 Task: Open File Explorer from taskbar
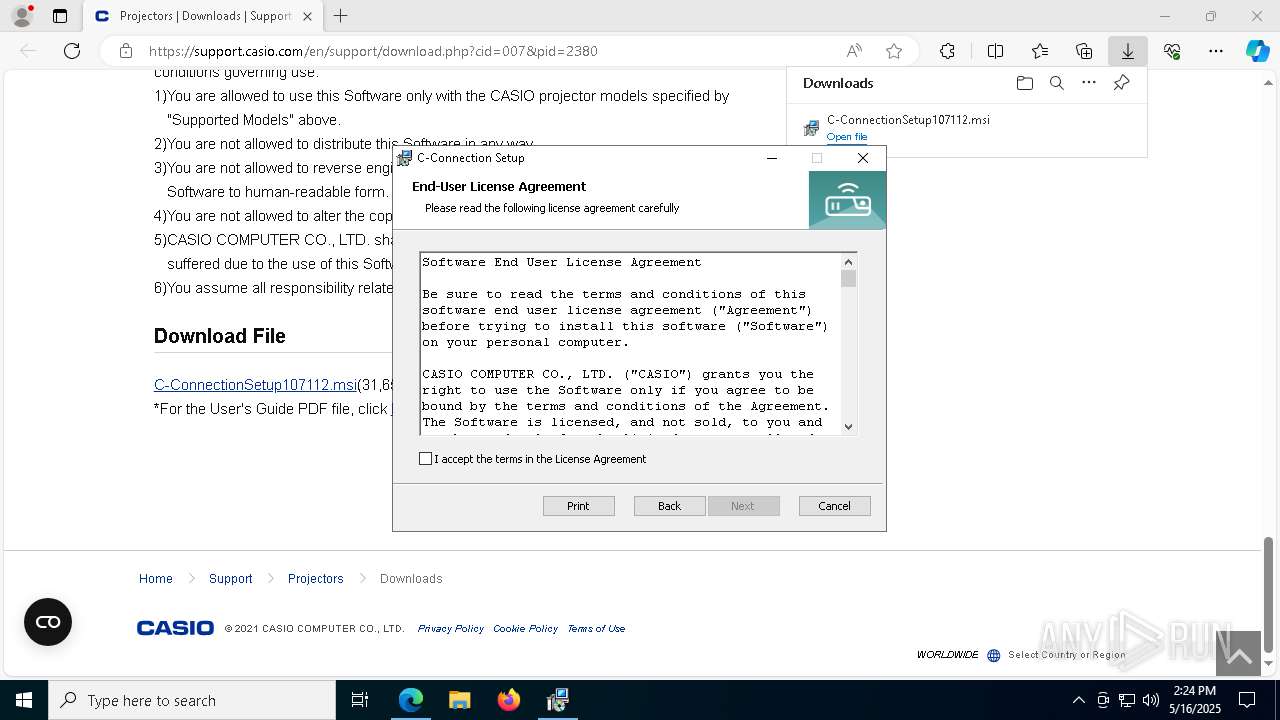(x=459, y=700)
